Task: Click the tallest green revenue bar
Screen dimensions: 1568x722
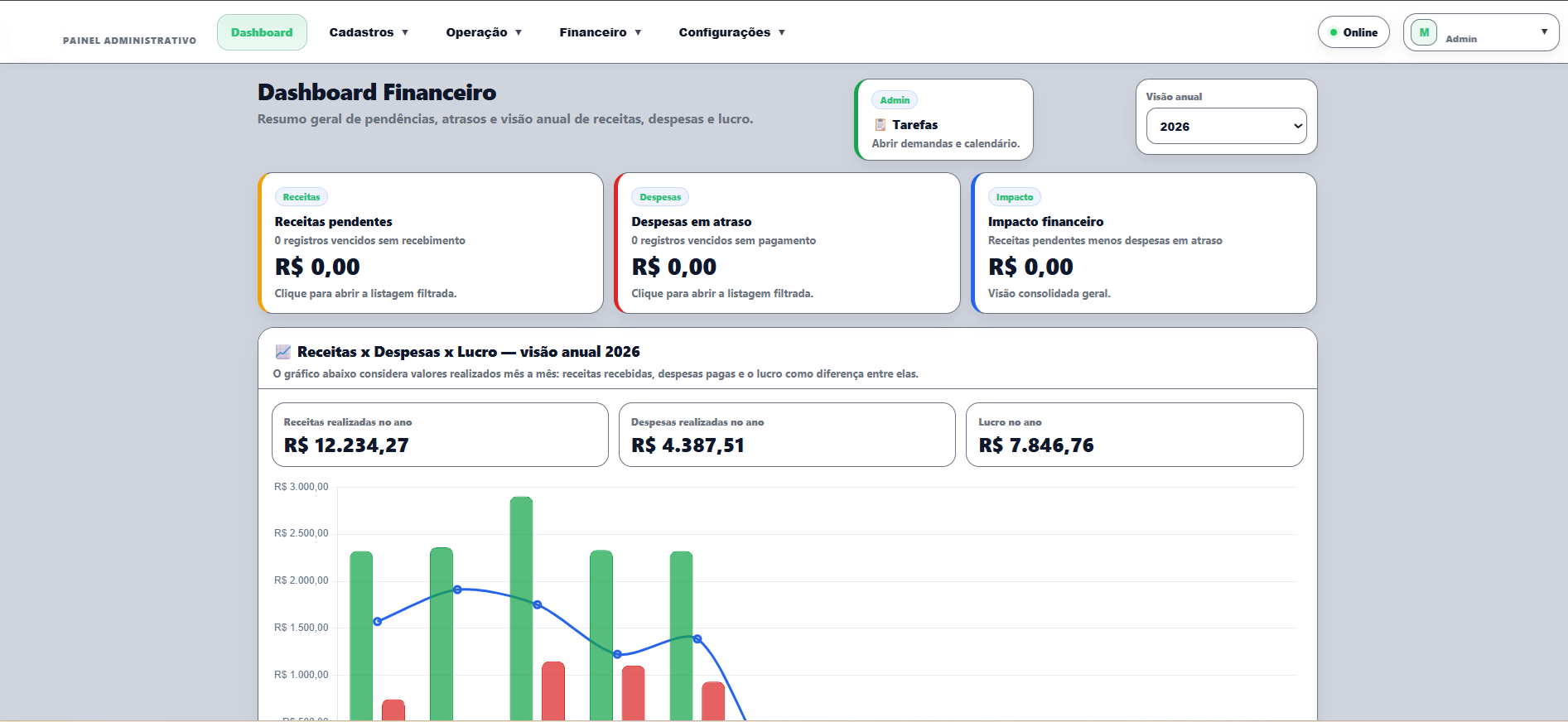Action: coord(521,609)
